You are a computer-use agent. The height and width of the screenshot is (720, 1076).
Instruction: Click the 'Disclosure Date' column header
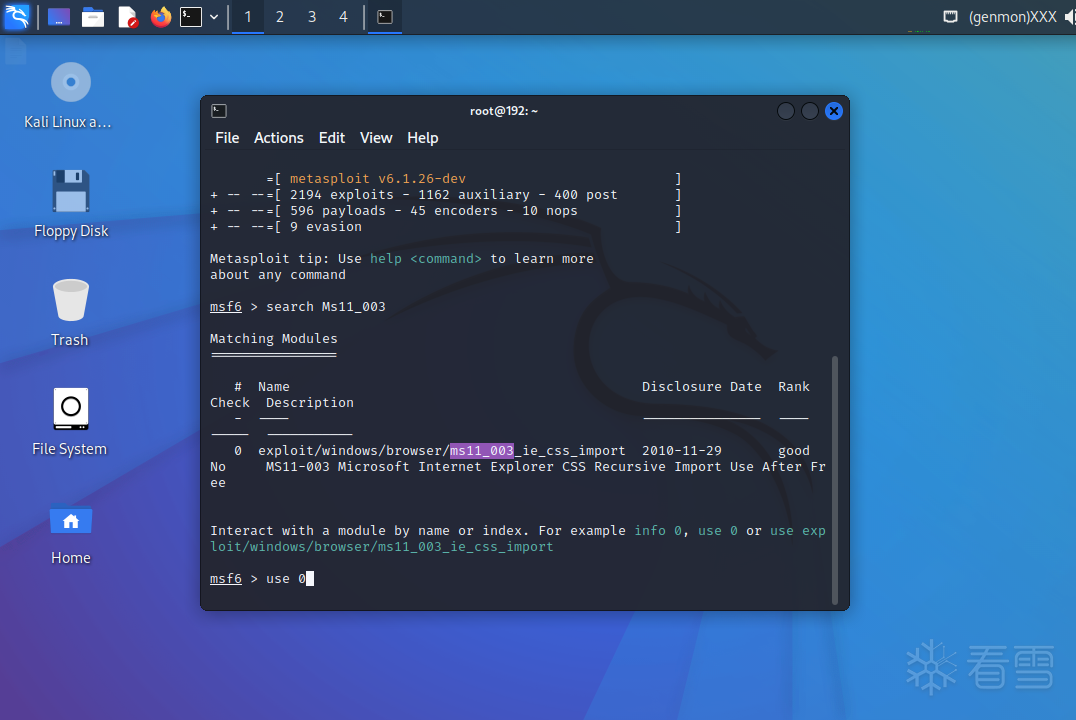click(701, 386)
